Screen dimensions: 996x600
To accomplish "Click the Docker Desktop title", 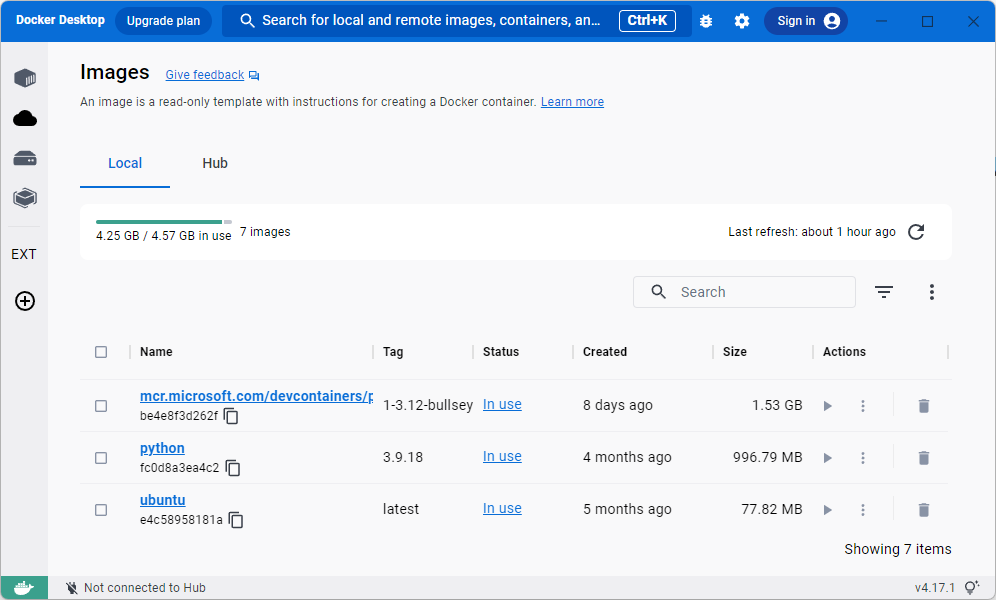I will tap(60, 20).
